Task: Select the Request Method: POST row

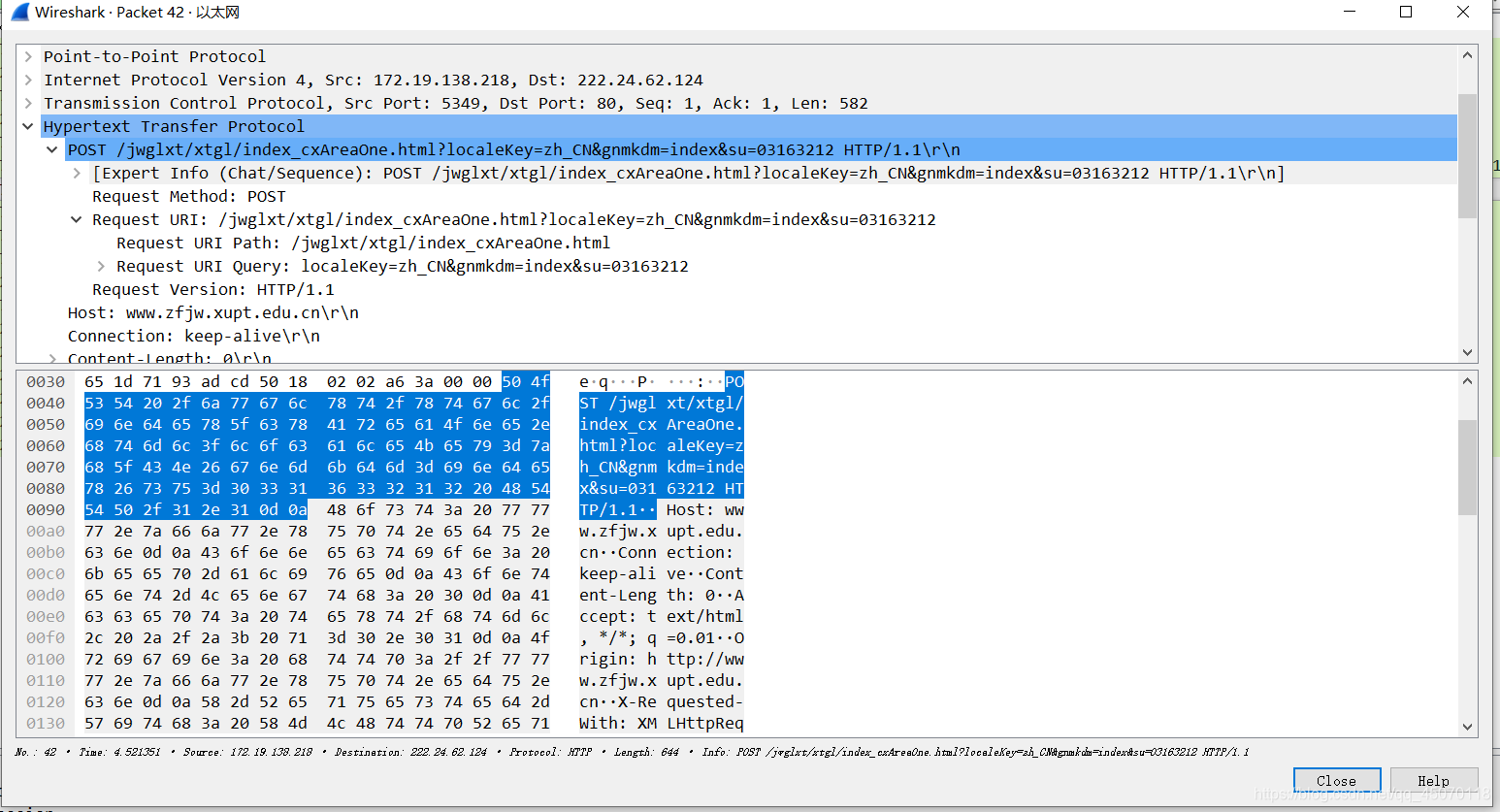Action: pos(736,196)
